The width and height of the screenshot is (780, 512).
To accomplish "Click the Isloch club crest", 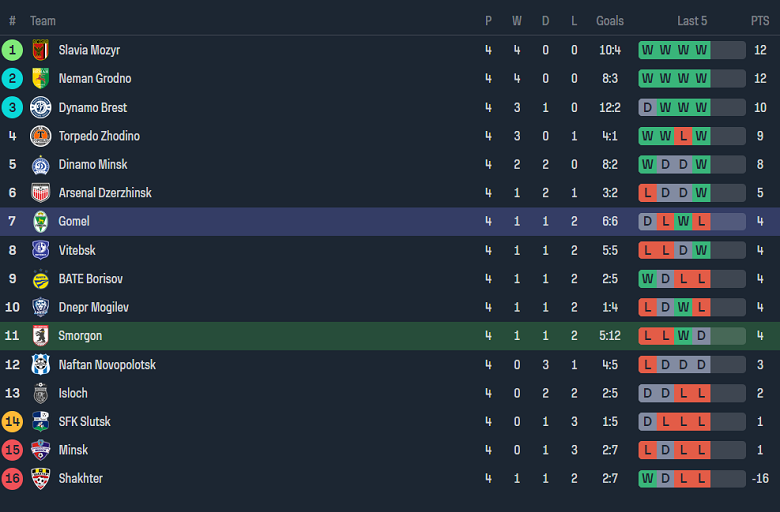I will coord(40,394).
